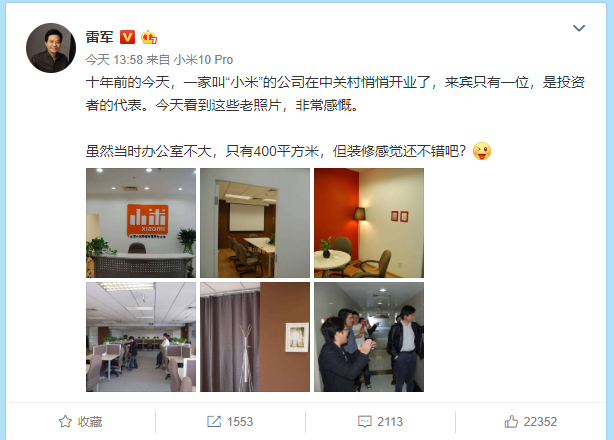Click the repost share icon
Viewport: 614px width, 440px height.
point(214,422)
